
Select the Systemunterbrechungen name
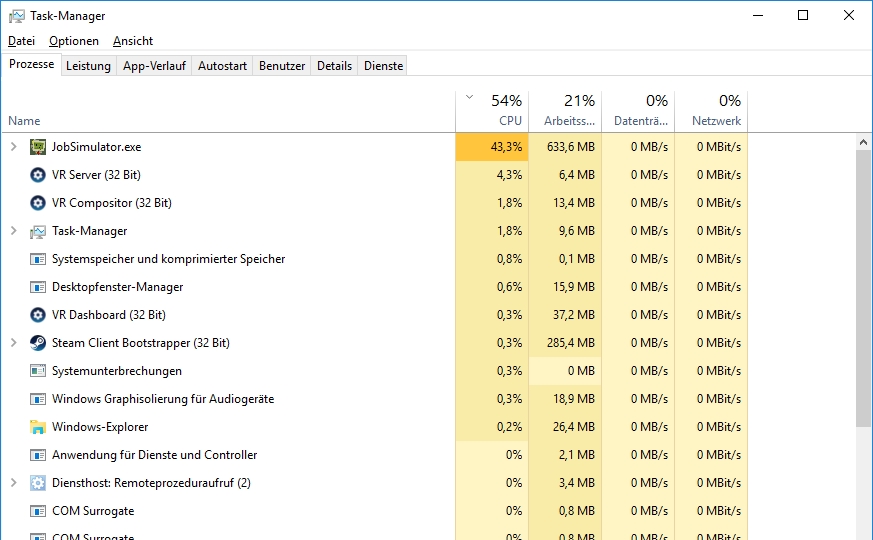coord(116,371)
